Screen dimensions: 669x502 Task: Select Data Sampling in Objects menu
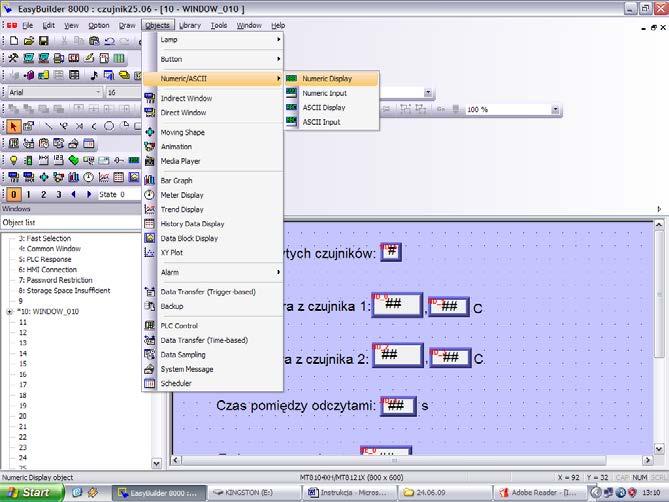[213, 354]
